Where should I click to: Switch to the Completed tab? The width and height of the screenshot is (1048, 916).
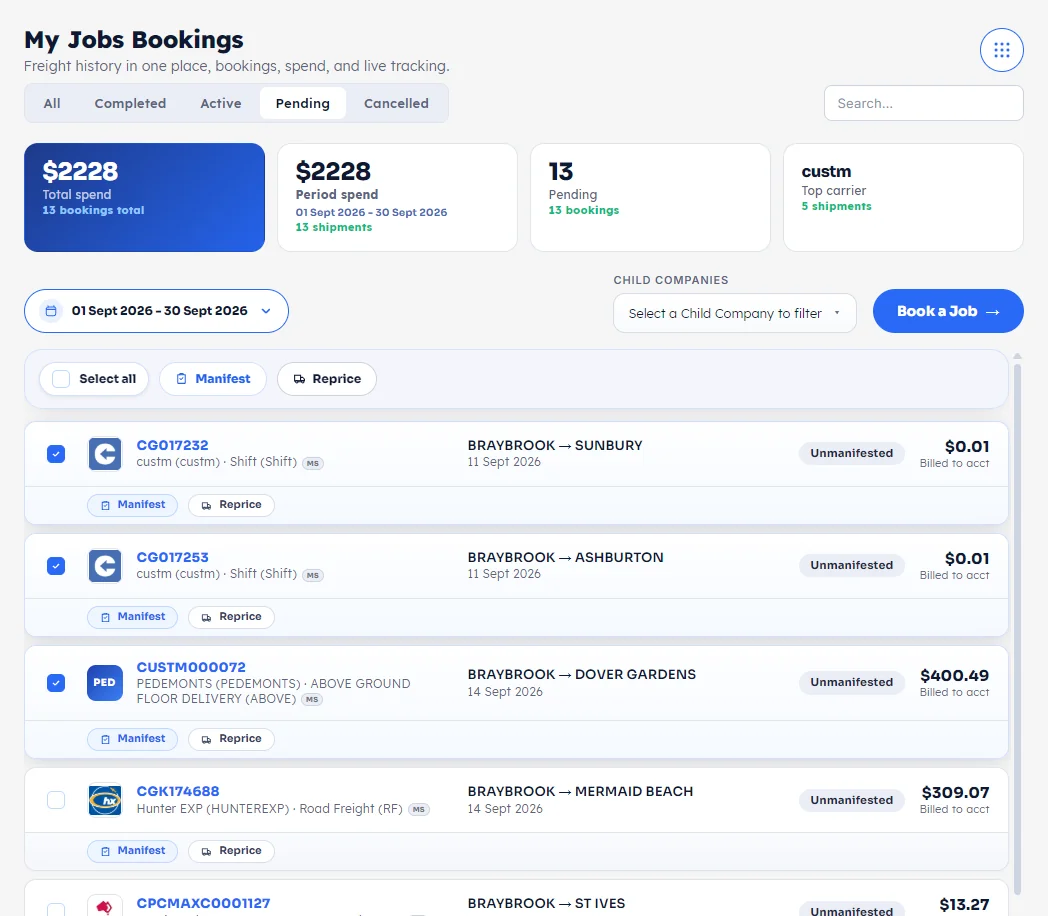(x=130, y=104)
